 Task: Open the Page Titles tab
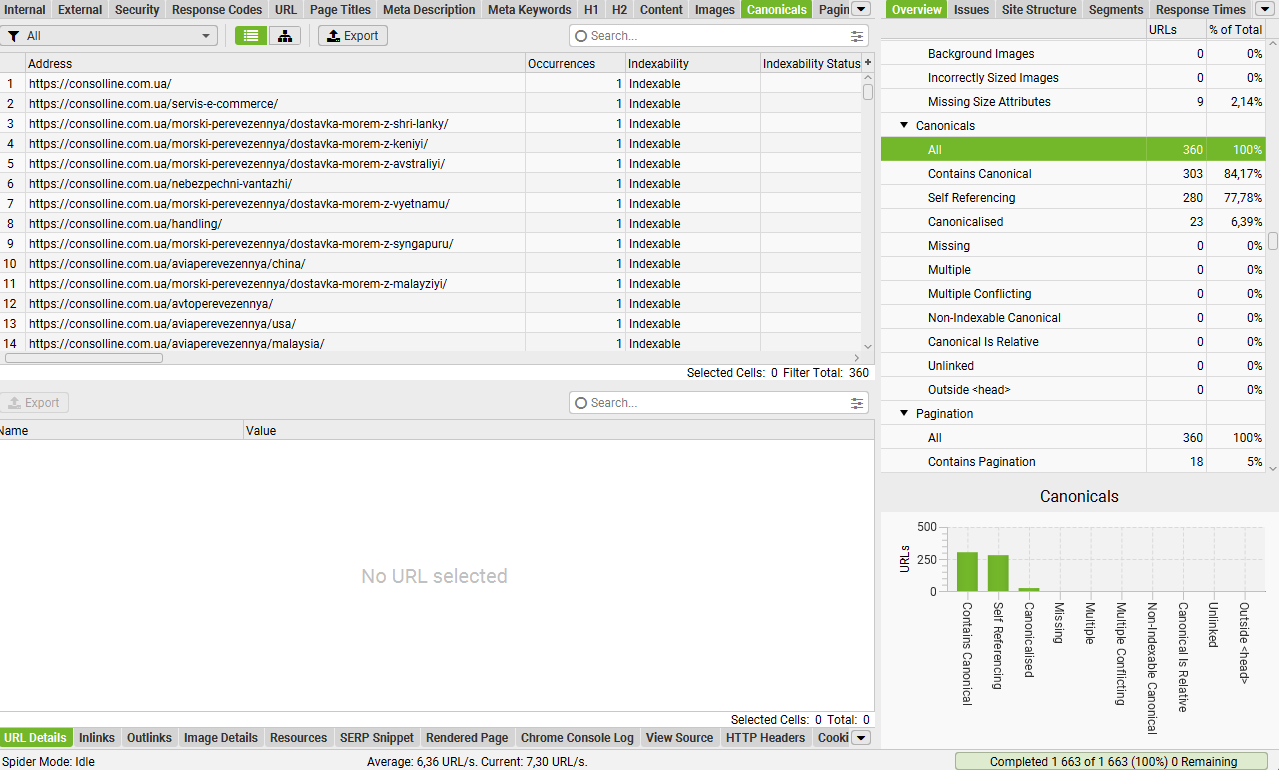pyautogui.click(x=340, y=9)
